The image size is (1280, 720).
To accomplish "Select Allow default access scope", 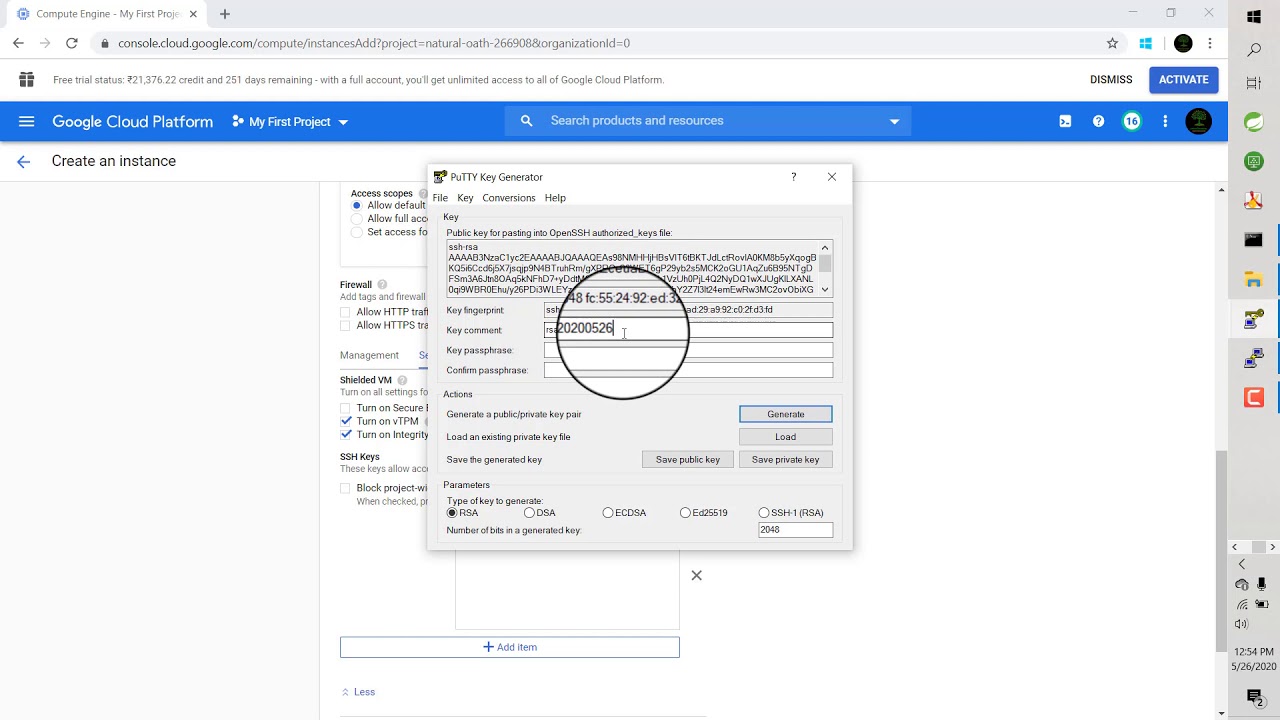I will click(357, 205).
